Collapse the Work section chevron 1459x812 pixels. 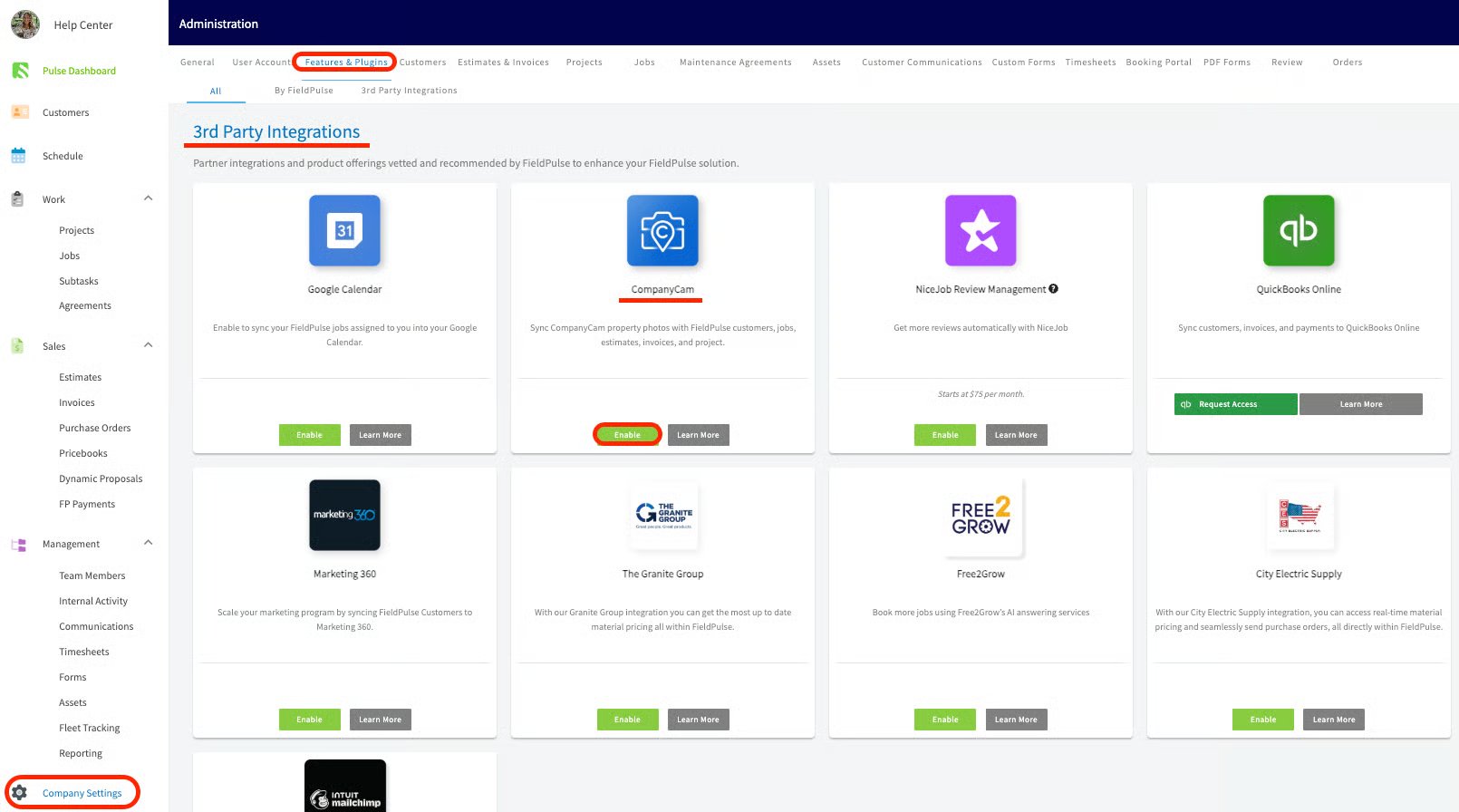[x=149, y=198]
